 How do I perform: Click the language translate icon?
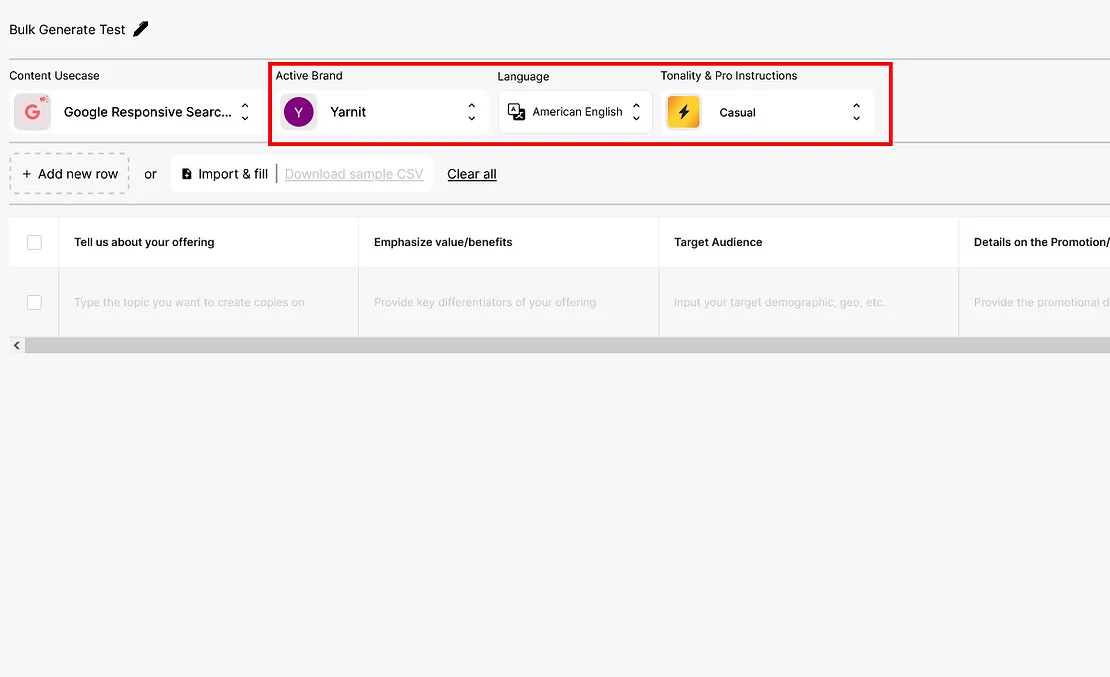(517, 112)
